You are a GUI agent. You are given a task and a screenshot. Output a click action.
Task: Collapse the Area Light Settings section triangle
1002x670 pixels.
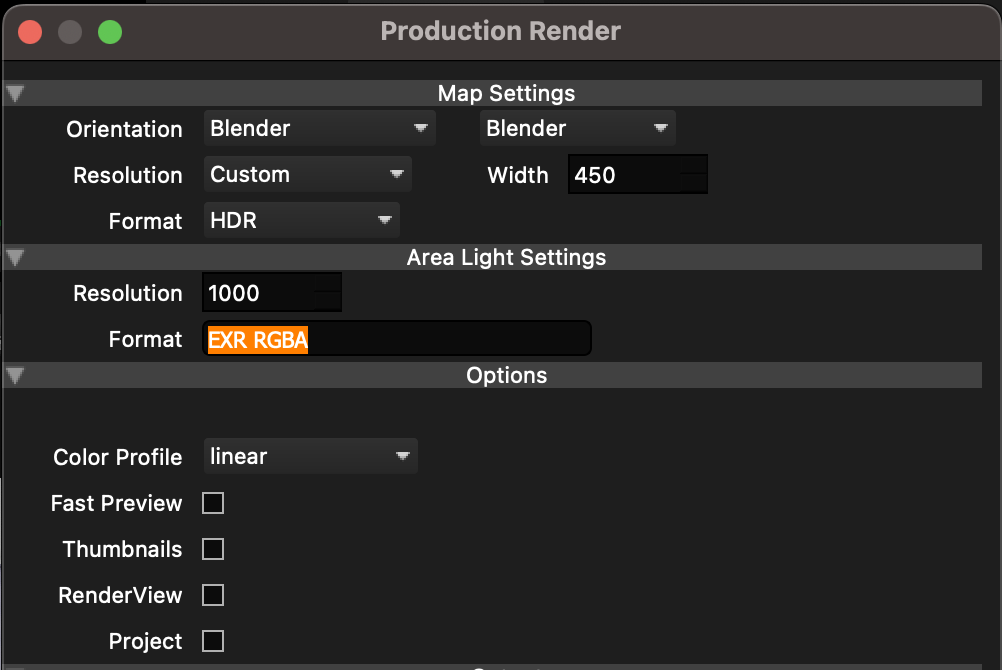coord(15,258)
